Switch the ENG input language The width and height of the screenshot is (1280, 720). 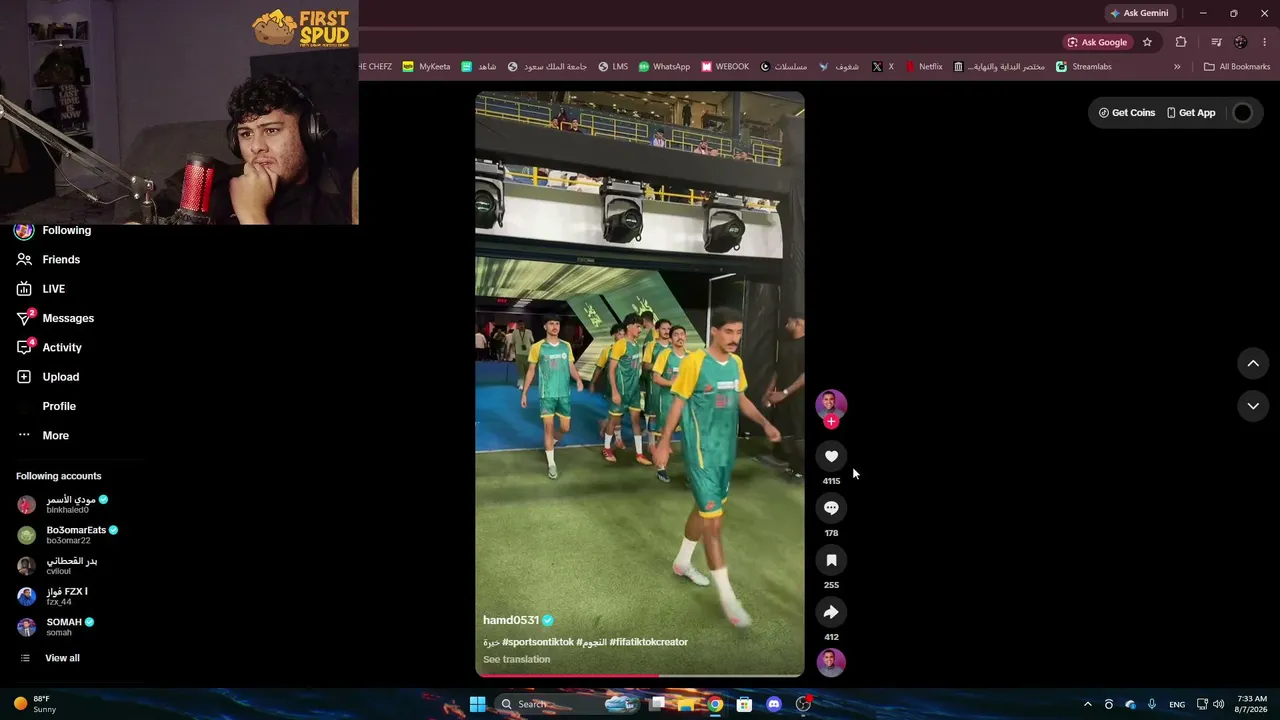1177,704
